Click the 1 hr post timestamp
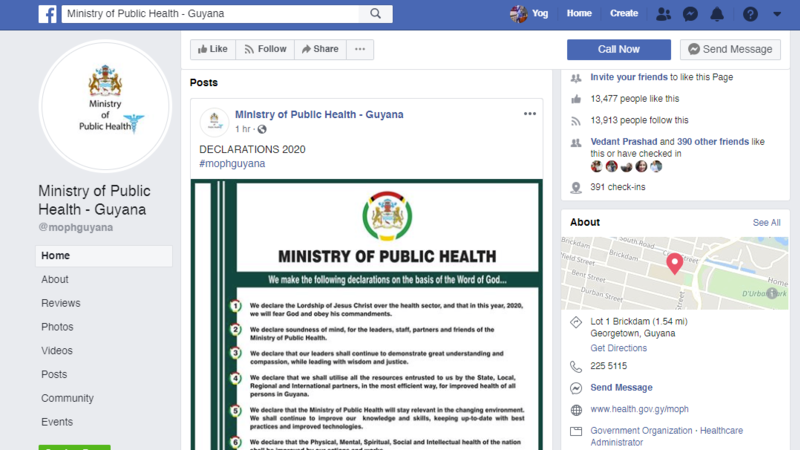Image resolution: width=800 pixels, height=450 pixels. point(243,129)
